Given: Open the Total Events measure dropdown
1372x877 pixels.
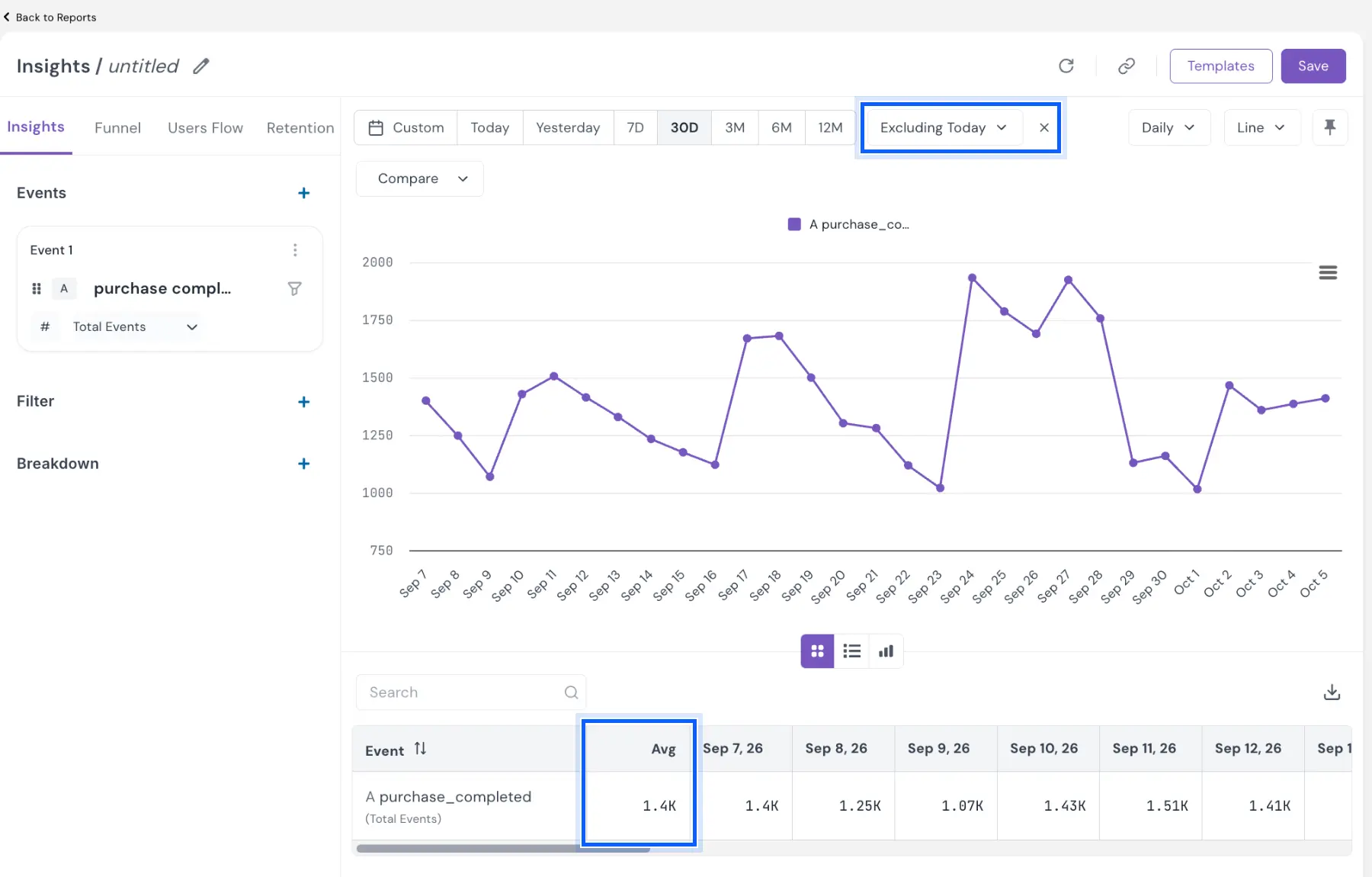Looking at the screenshot, I should [x=135, y=326].
